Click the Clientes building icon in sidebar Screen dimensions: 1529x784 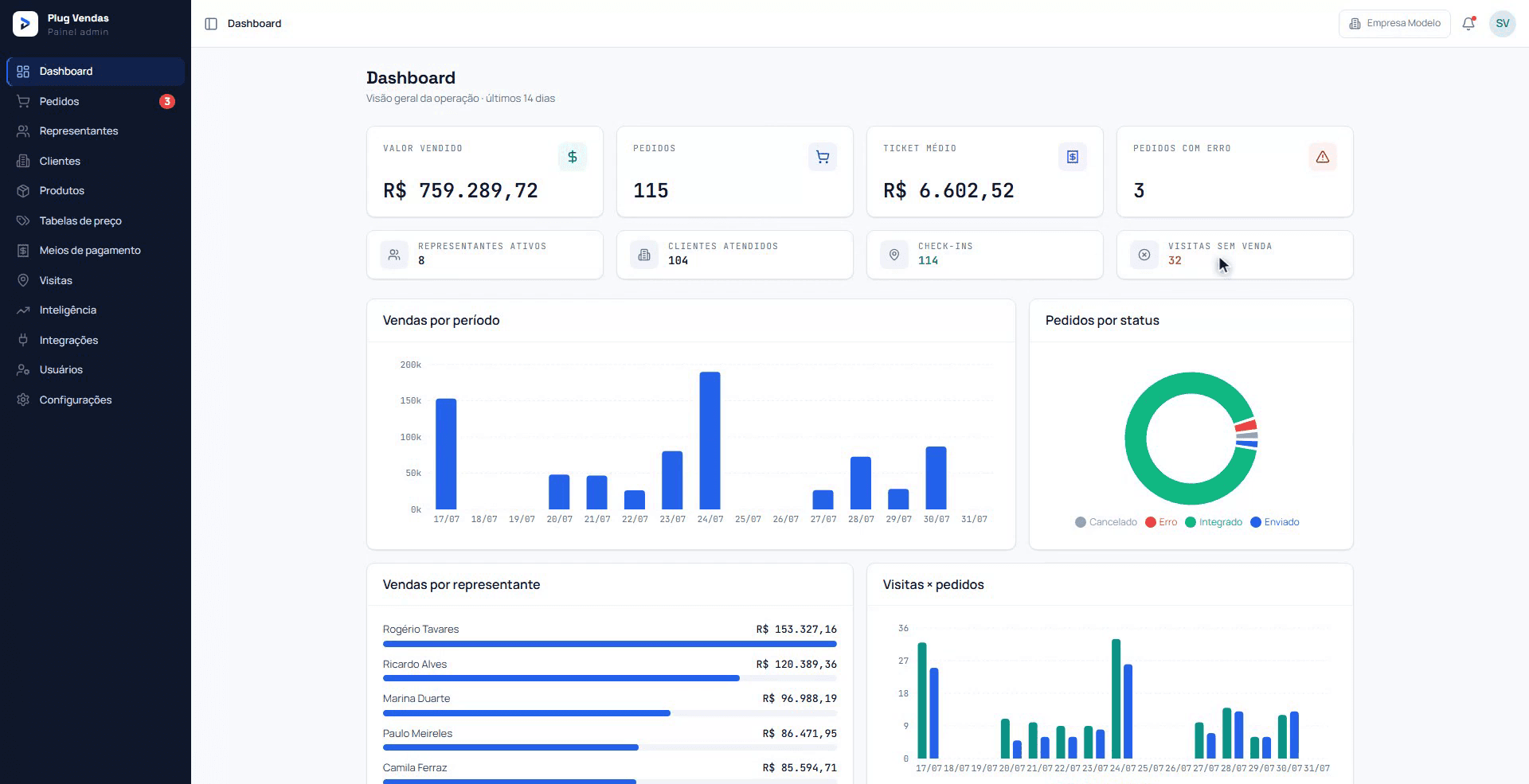coord(23,161)
